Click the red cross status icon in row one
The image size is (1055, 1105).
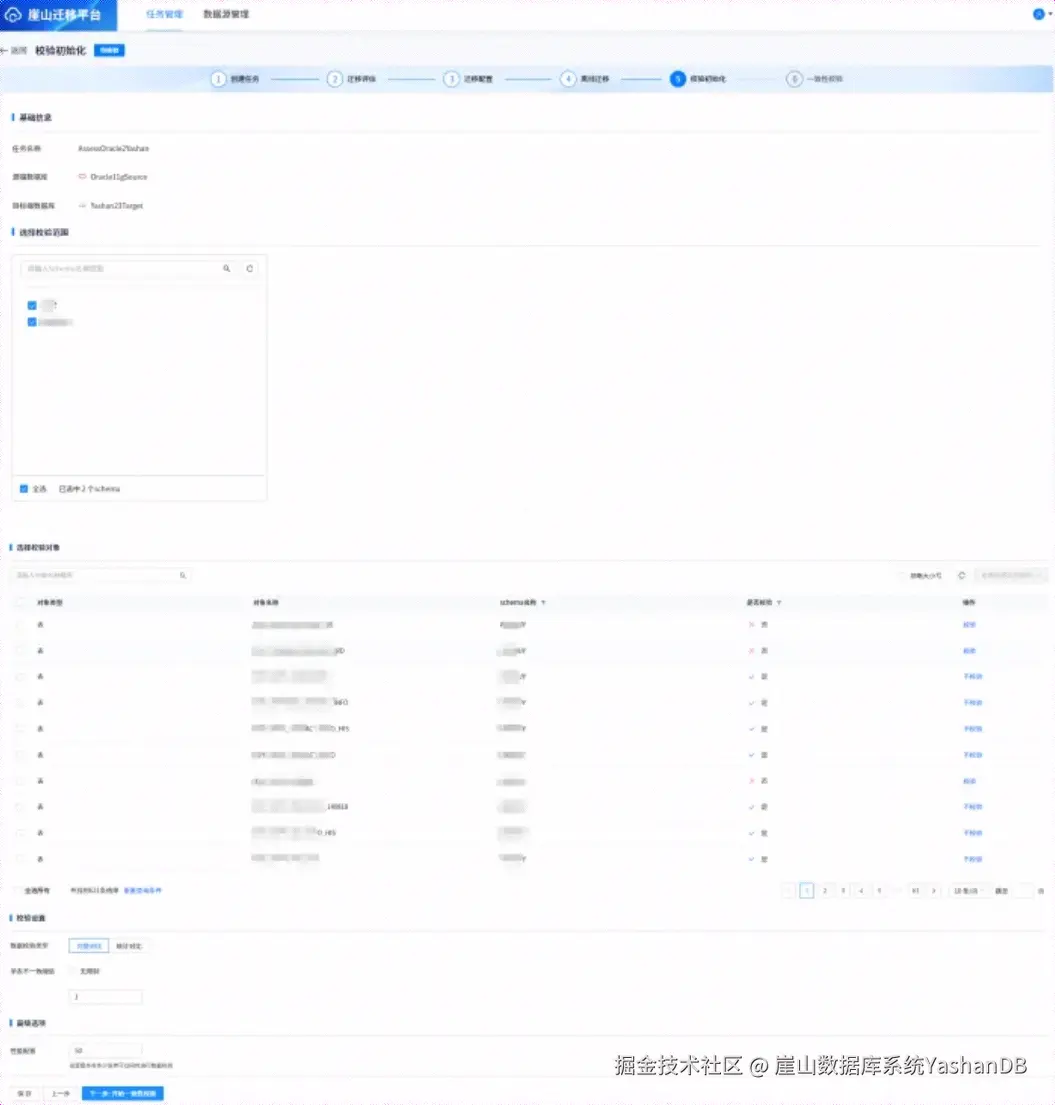(751, 625)
